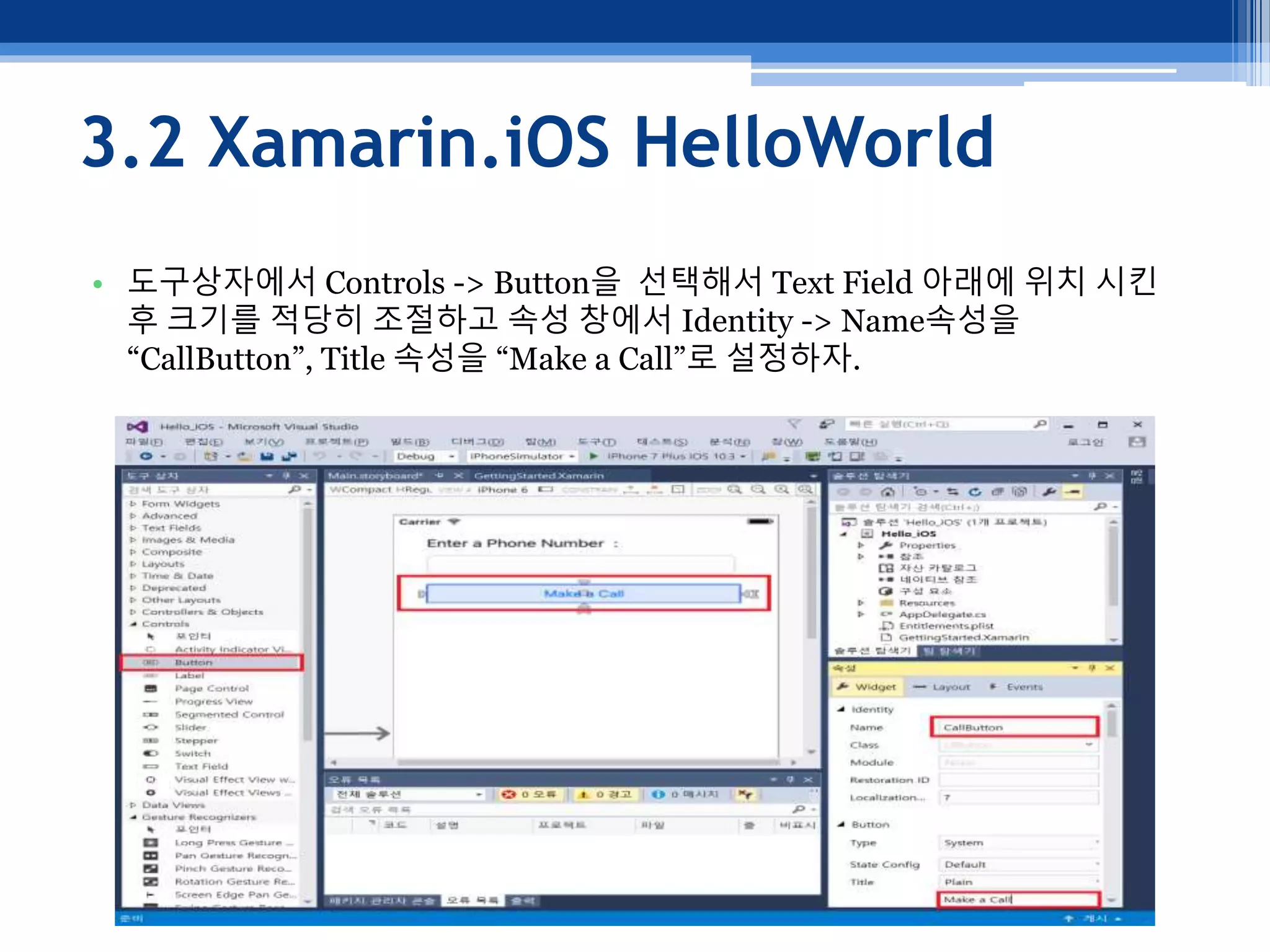This screenshot has width=1270, height=952.
Task: Collapse the Controls toolbox group
Action: (x=133, y=624)
